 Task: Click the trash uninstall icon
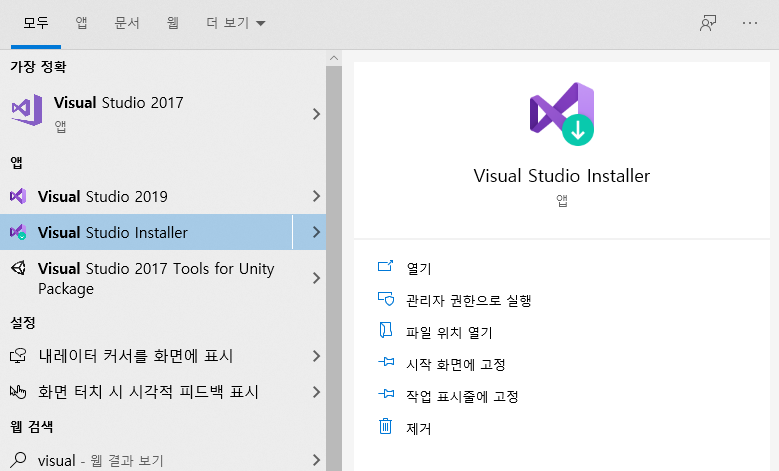386,426
